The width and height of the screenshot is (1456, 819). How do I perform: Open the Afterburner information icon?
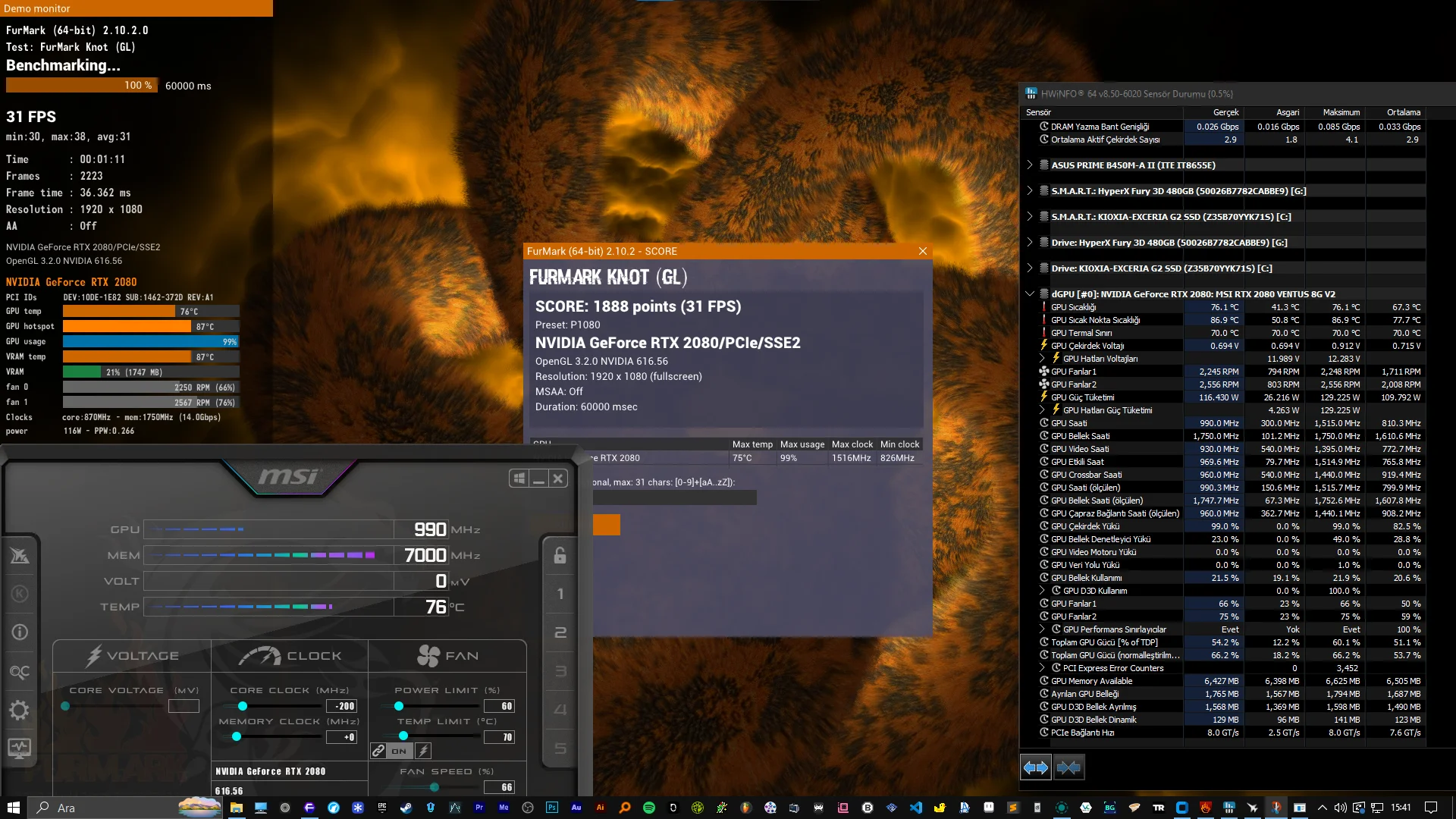coord(20,632)
